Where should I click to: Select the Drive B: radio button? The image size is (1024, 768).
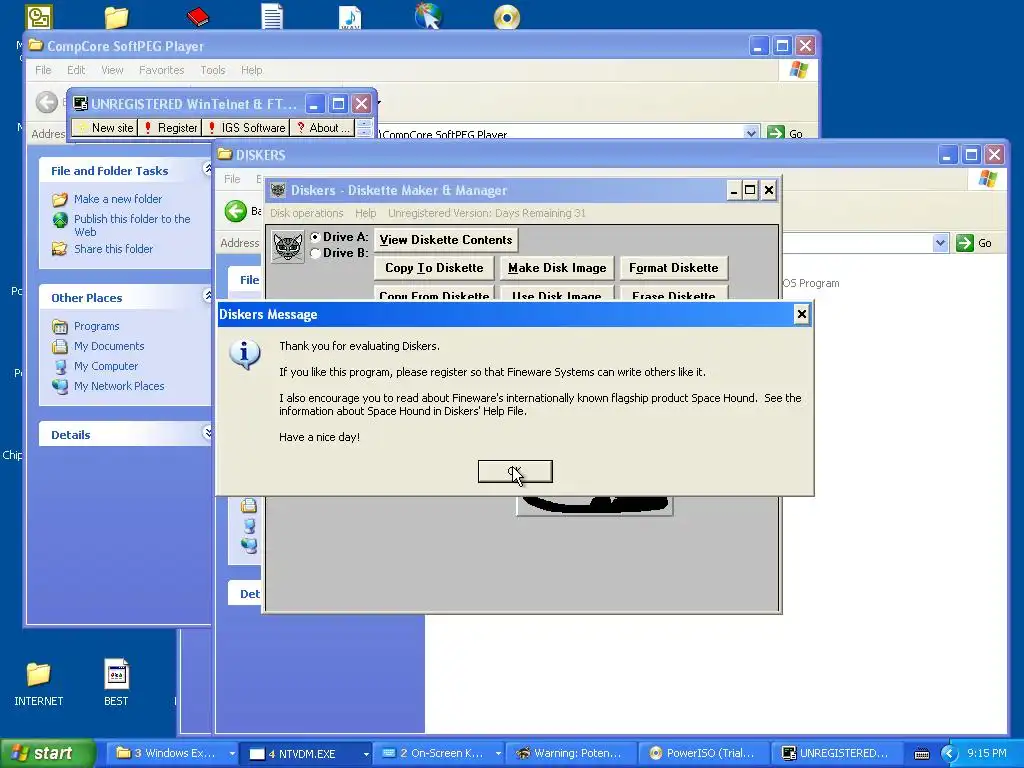[x=315, y=253]
